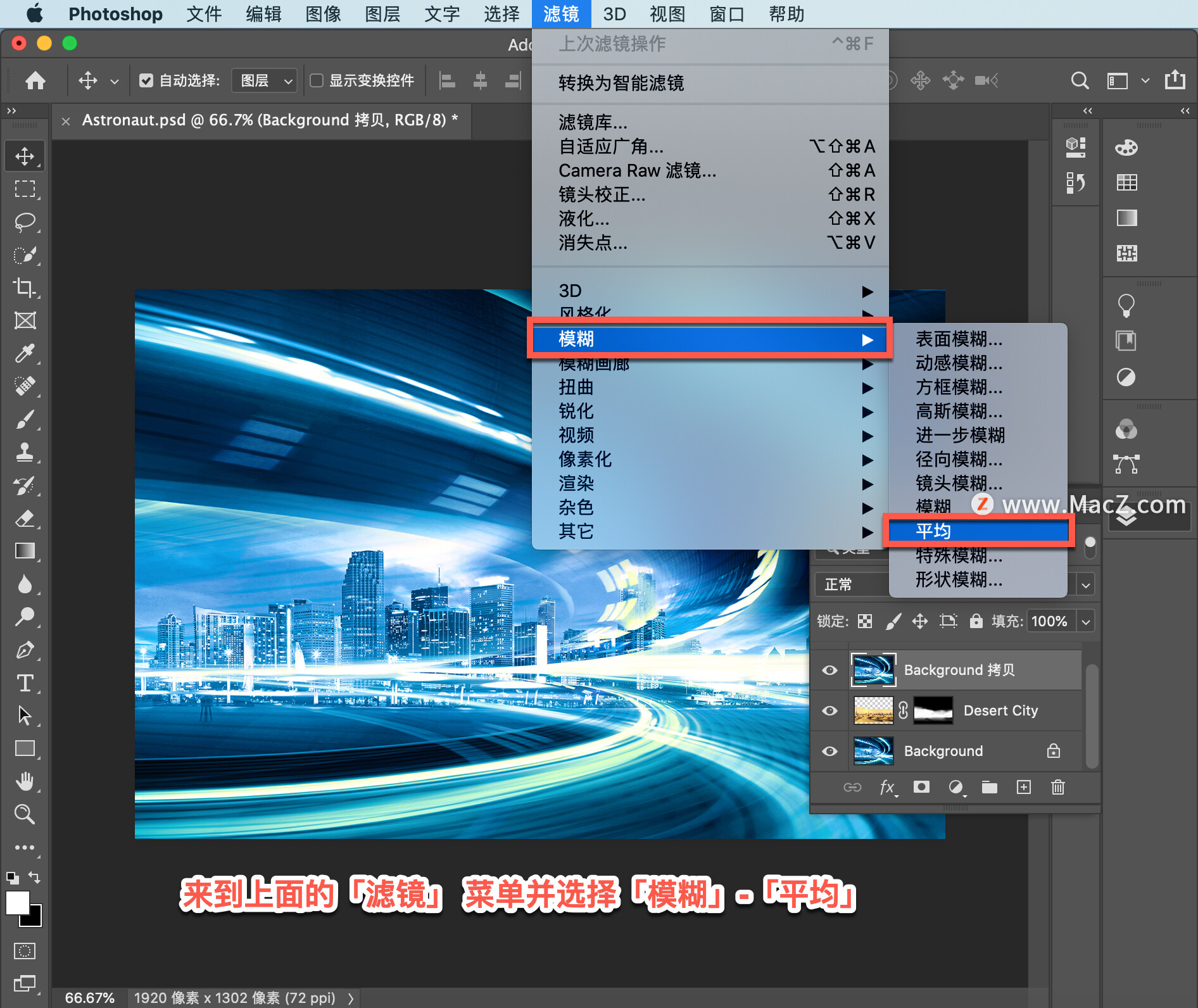Click the share icon in options bar

(x=1175, y=80)
